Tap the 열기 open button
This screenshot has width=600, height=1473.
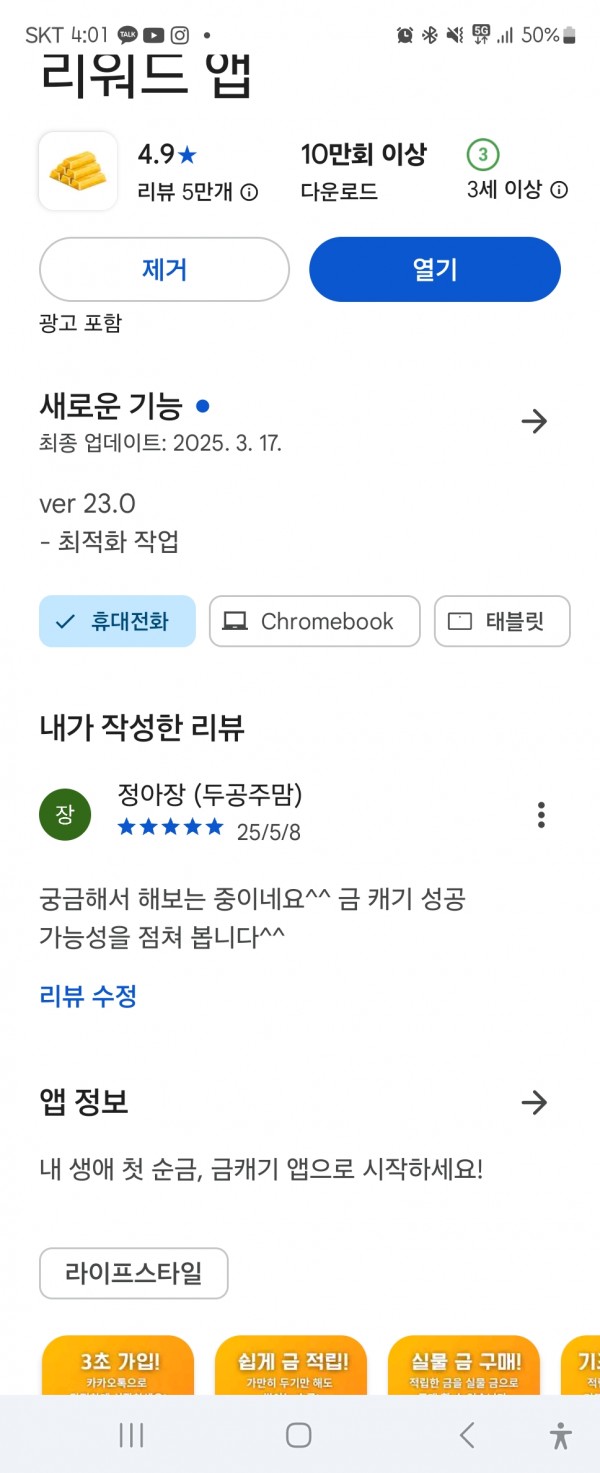pos(435,269)
